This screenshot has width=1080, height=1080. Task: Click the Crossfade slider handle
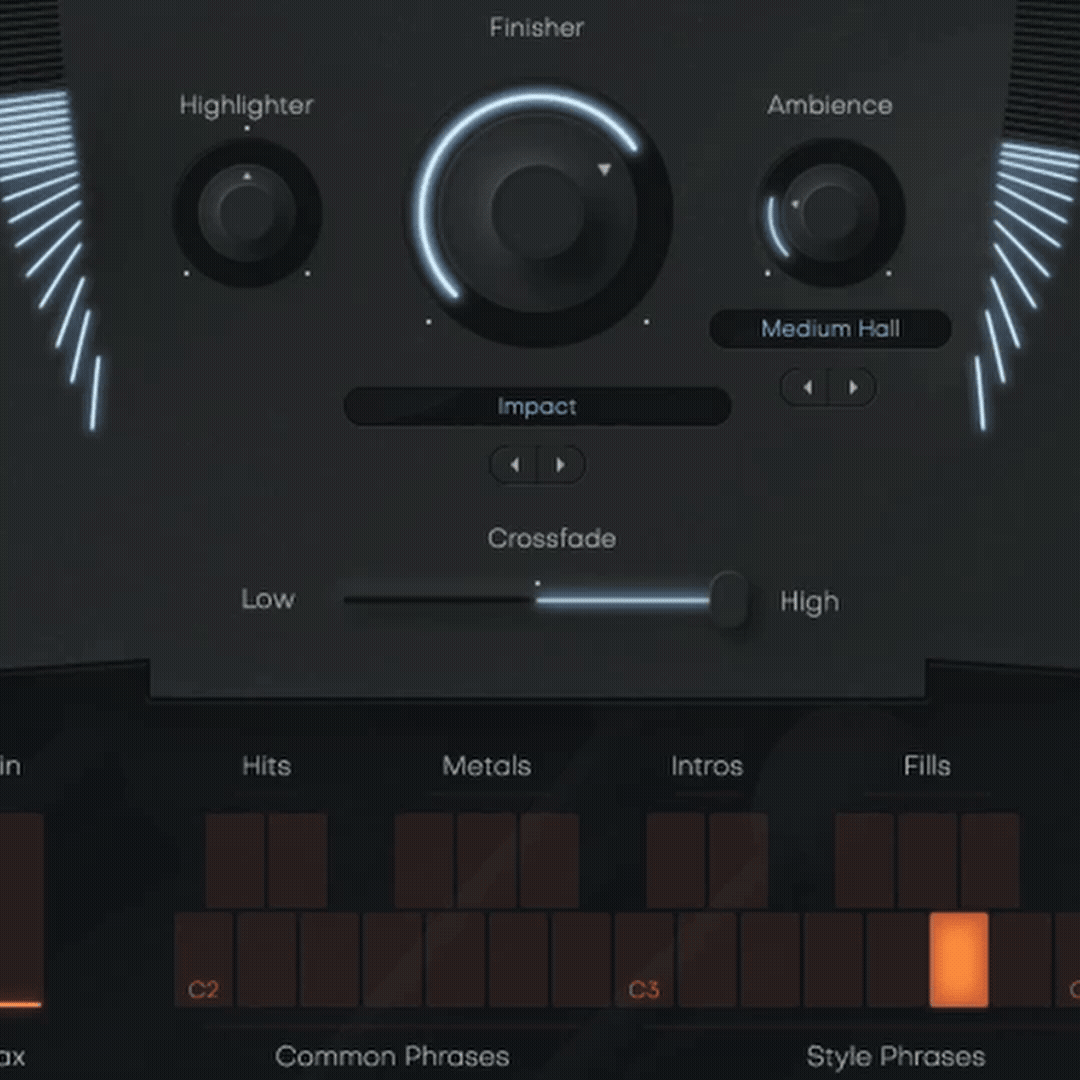(x=729, y=599)
